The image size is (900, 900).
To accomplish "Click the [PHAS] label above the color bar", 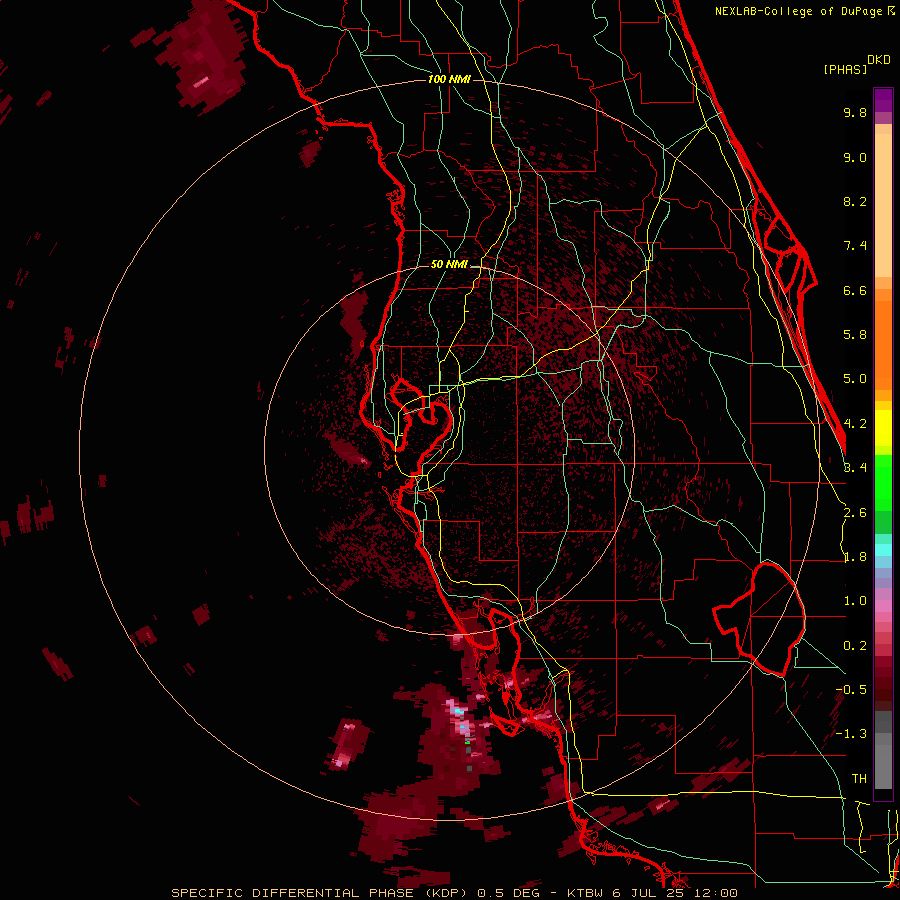I will [x=845, y=70].
